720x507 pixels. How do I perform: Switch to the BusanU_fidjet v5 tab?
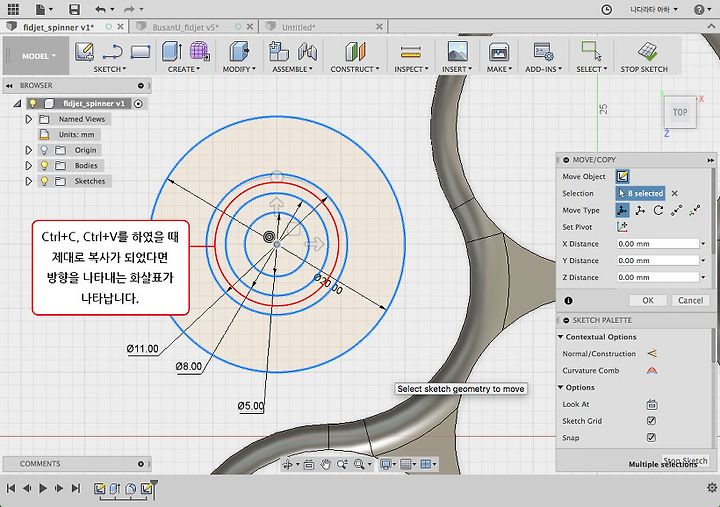(185, 27)
